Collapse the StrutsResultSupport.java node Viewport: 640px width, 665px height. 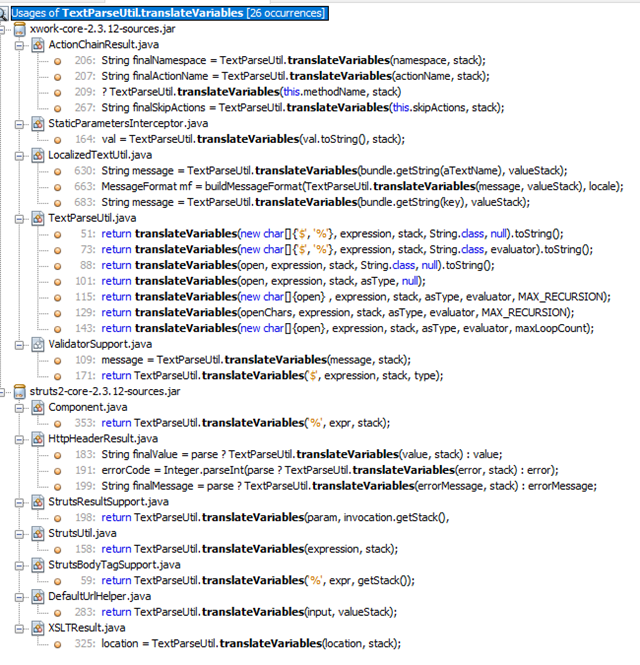(x=19, y=503)
